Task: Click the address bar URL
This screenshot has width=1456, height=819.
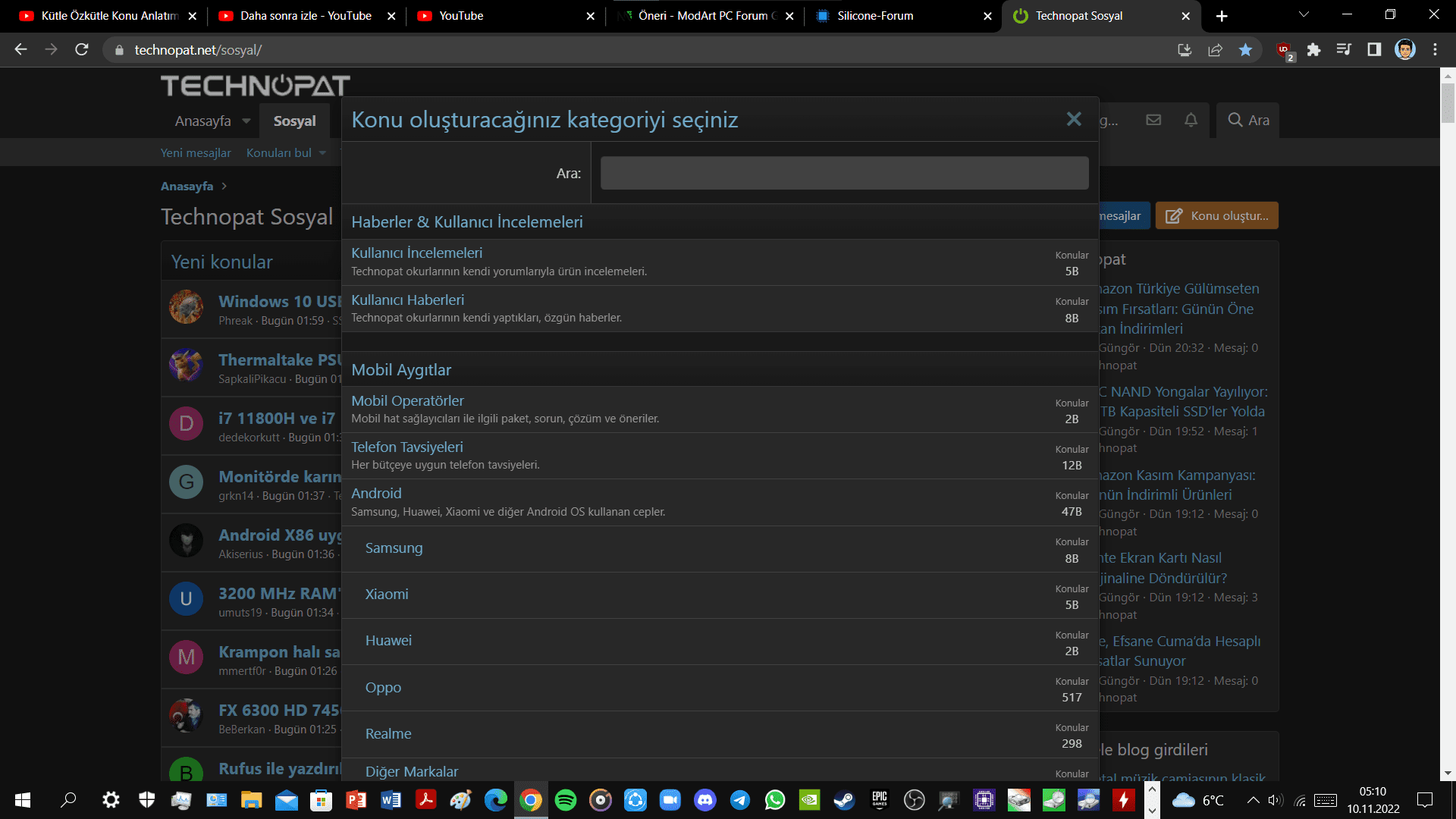Action: click(x=198, y=50)
